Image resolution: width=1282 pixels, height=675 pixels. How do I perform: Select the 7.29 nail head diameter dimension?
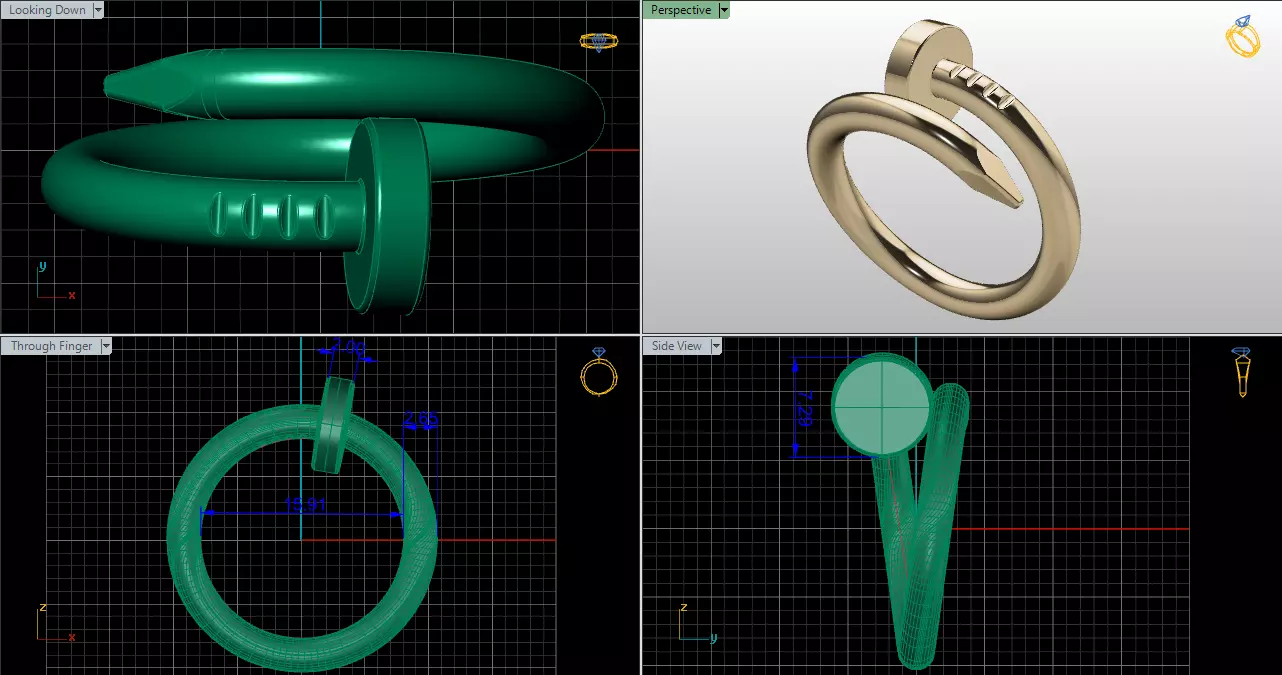click(804, 408)
